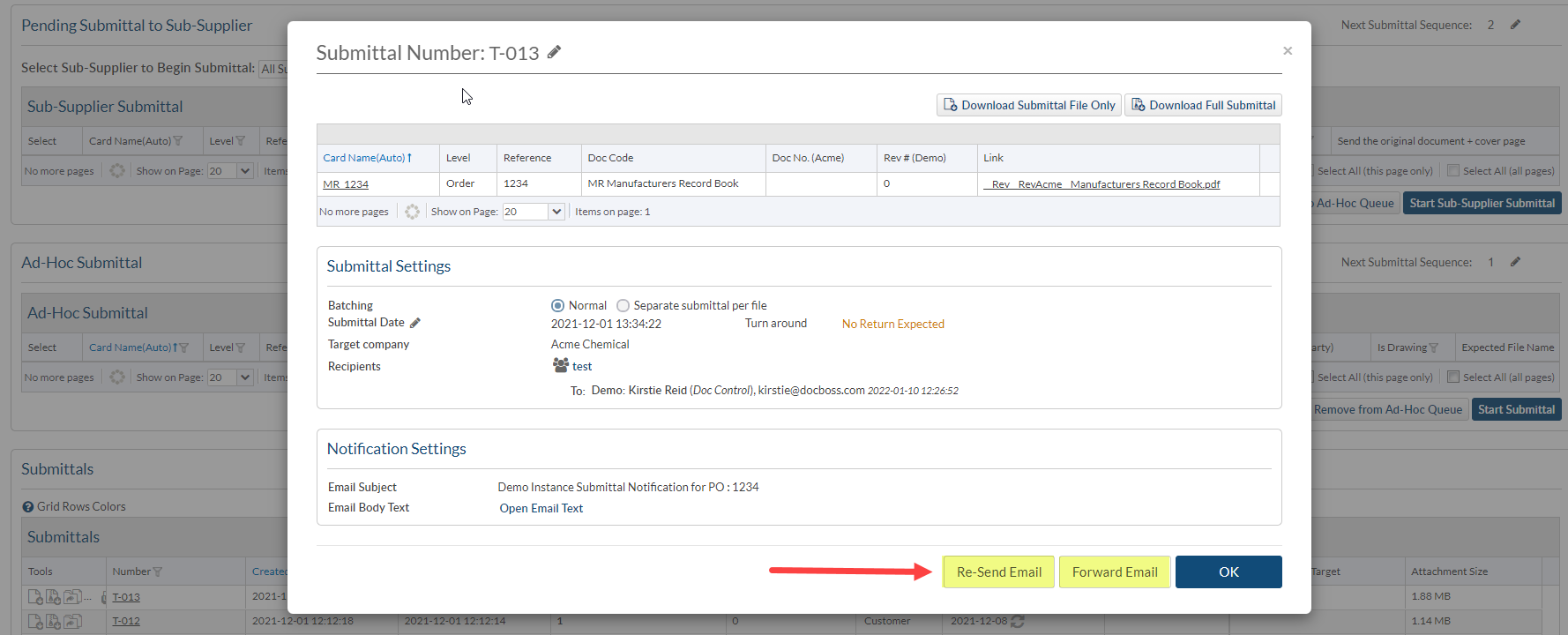Download zipped submittal icon in T-013 row
Viewport: 1568px width, 635px height.
pyautogui.click(x=53, y=597)
